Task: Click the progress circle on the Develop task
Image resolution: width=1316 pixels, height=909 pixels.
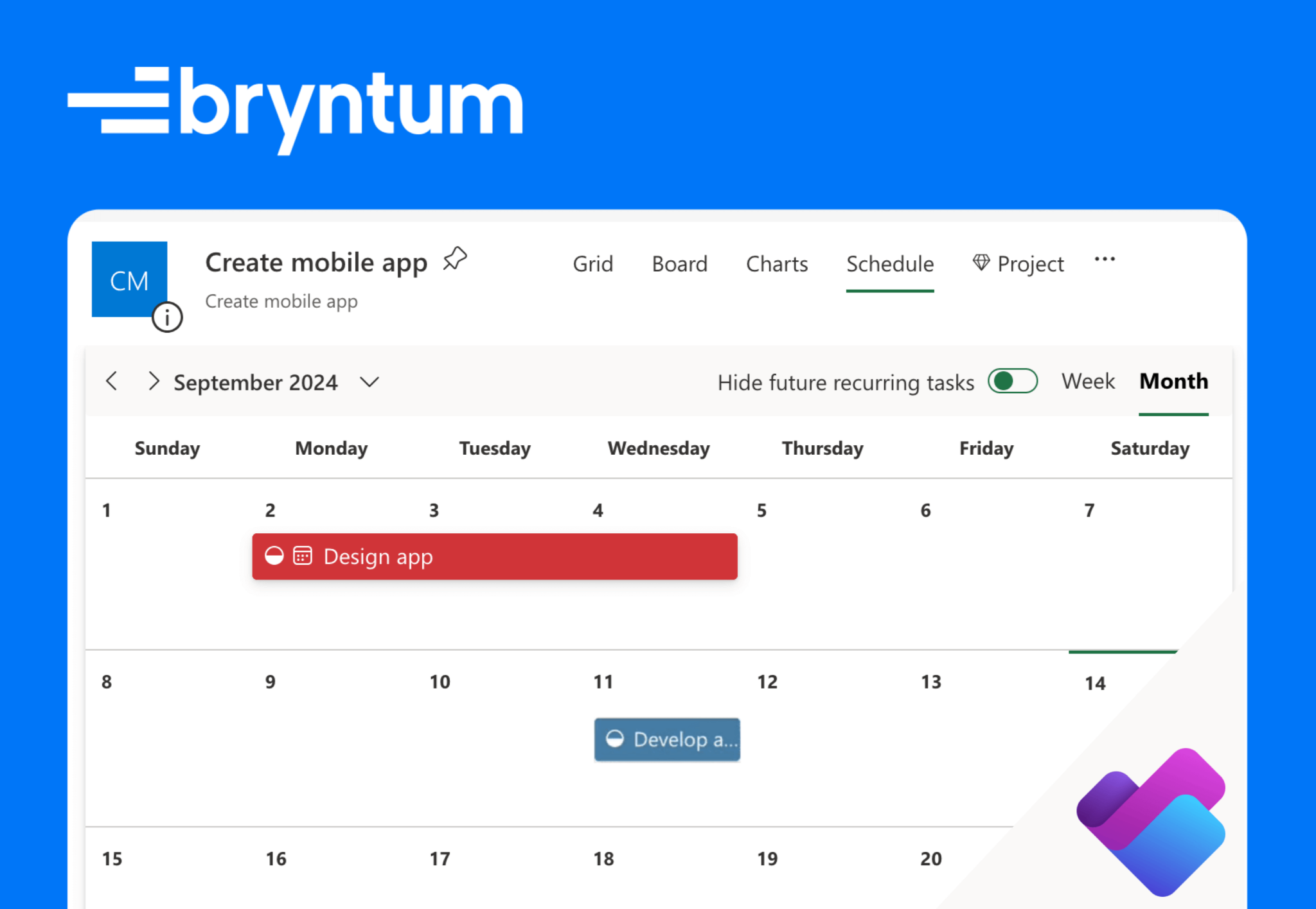Action: point(615,739)
